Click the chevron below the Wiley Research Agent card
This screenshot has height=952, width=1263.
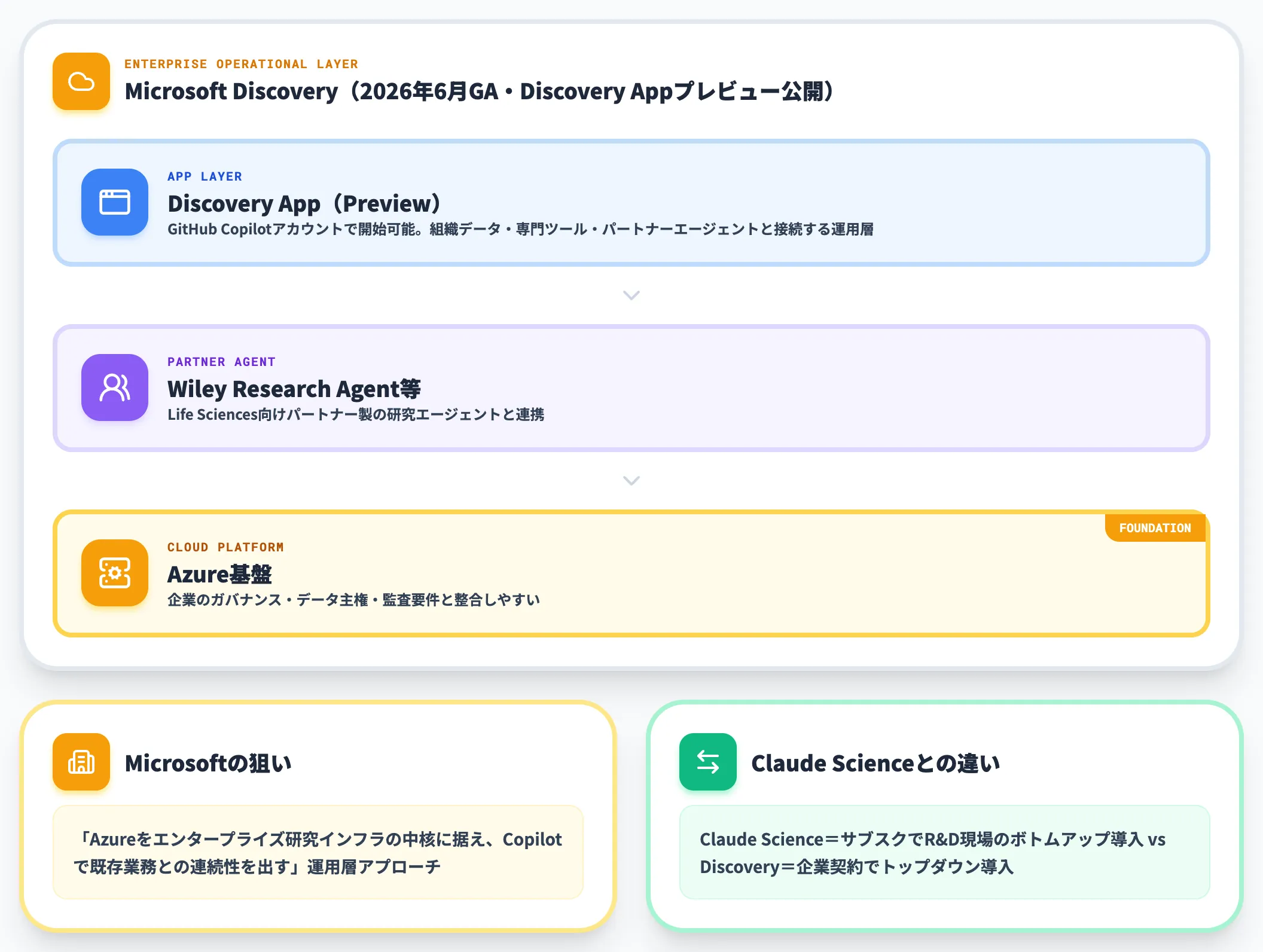click(631, 481)
